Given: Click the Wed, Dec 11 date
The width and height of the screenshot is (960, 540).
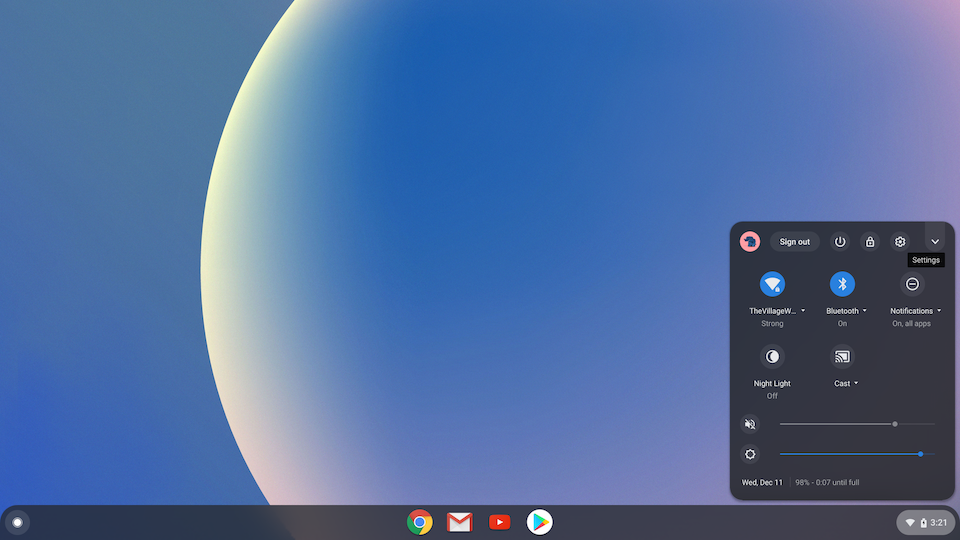Looking at the screenshot, I should pyautogui.click(x=762, y=482).
